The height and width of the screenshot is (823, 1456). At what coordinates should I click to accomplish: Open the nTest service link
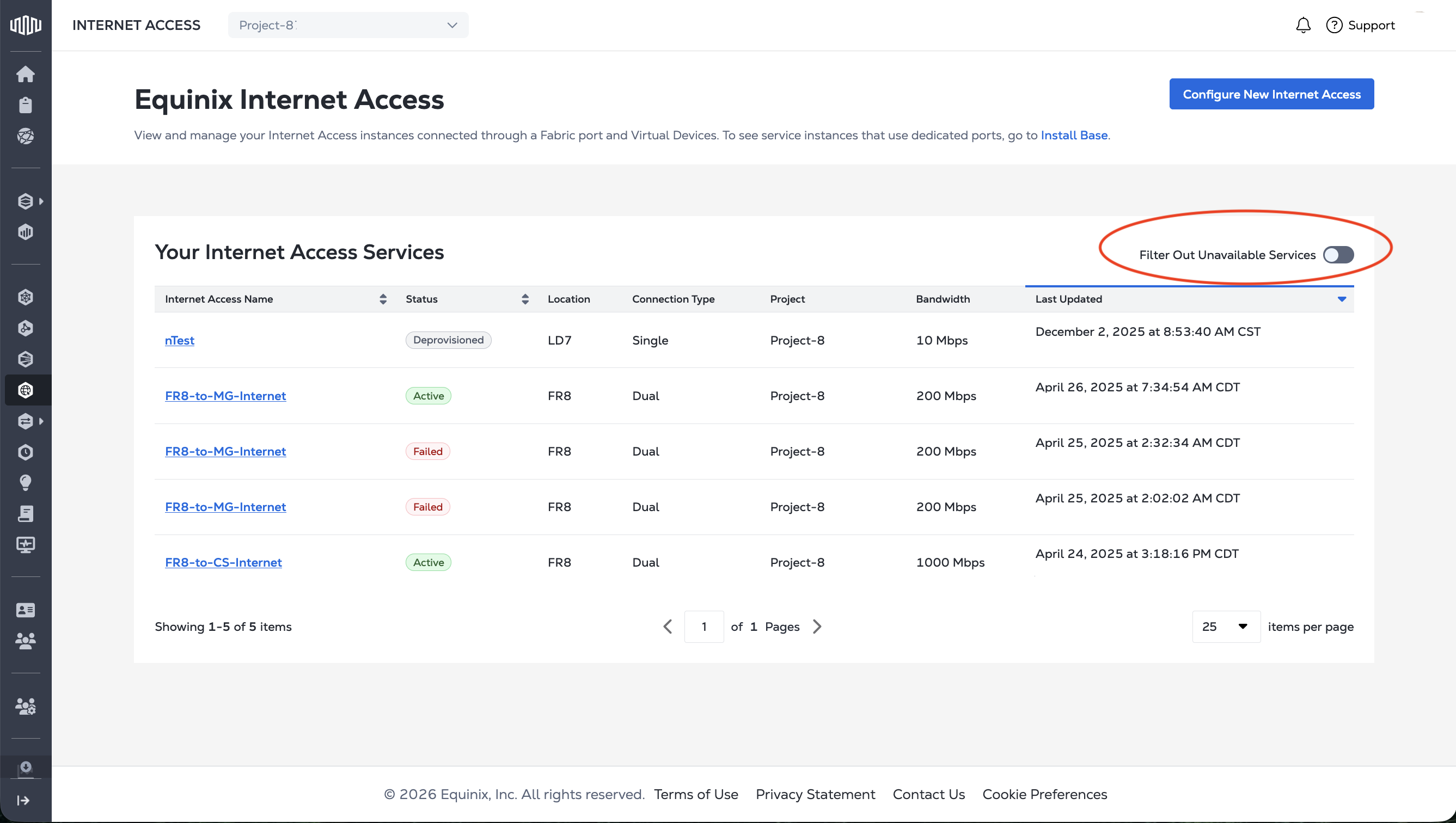tap(179, 340)
